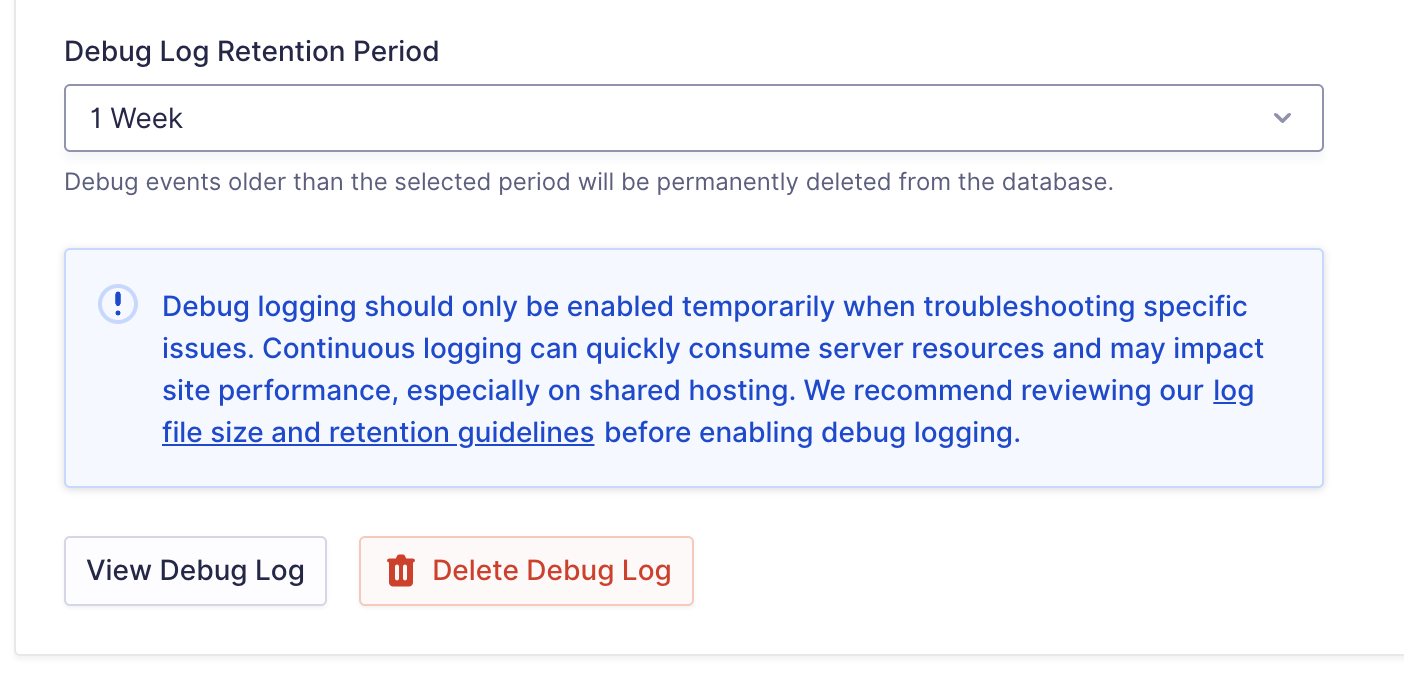This screenshot has width=1404, height=682.
Task: Click "We recommend reviewing our" notice text
Action: [x=1004, y=390]
